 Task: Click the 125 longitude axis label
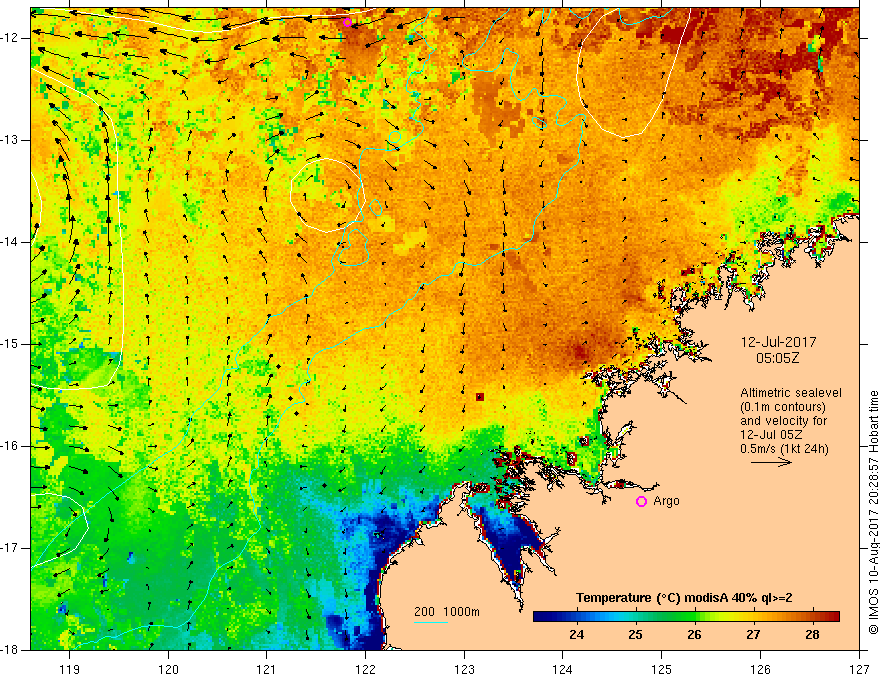point(662,669)
